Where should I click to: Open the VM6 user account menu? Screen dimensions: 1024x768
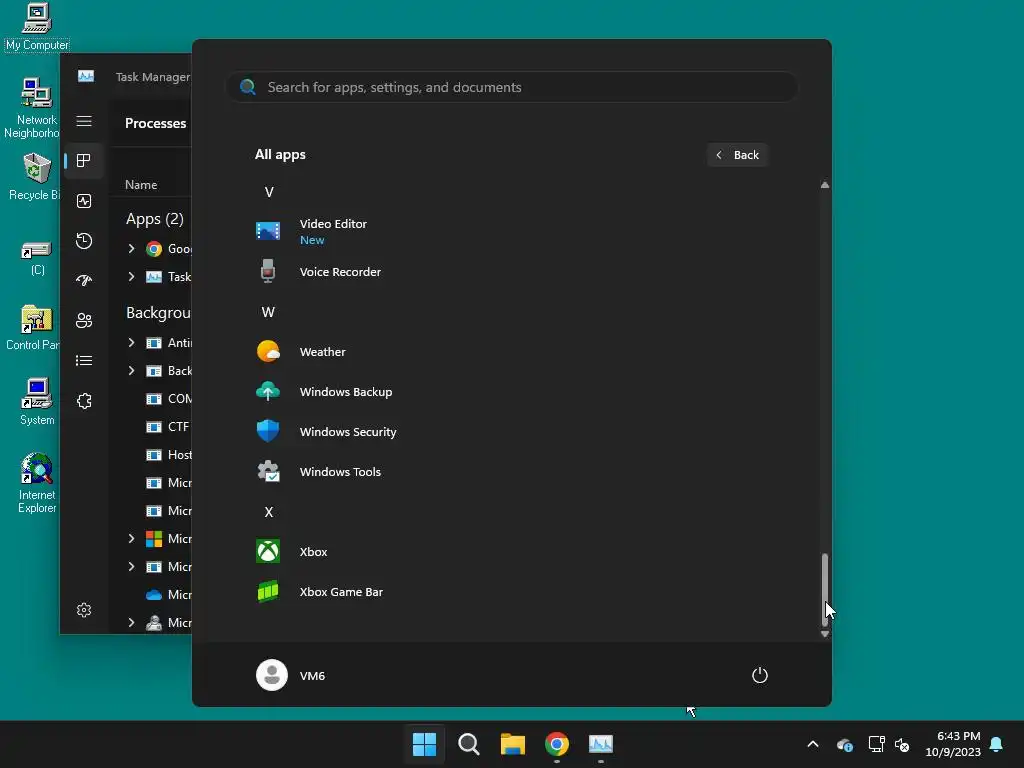click(291, 675)
